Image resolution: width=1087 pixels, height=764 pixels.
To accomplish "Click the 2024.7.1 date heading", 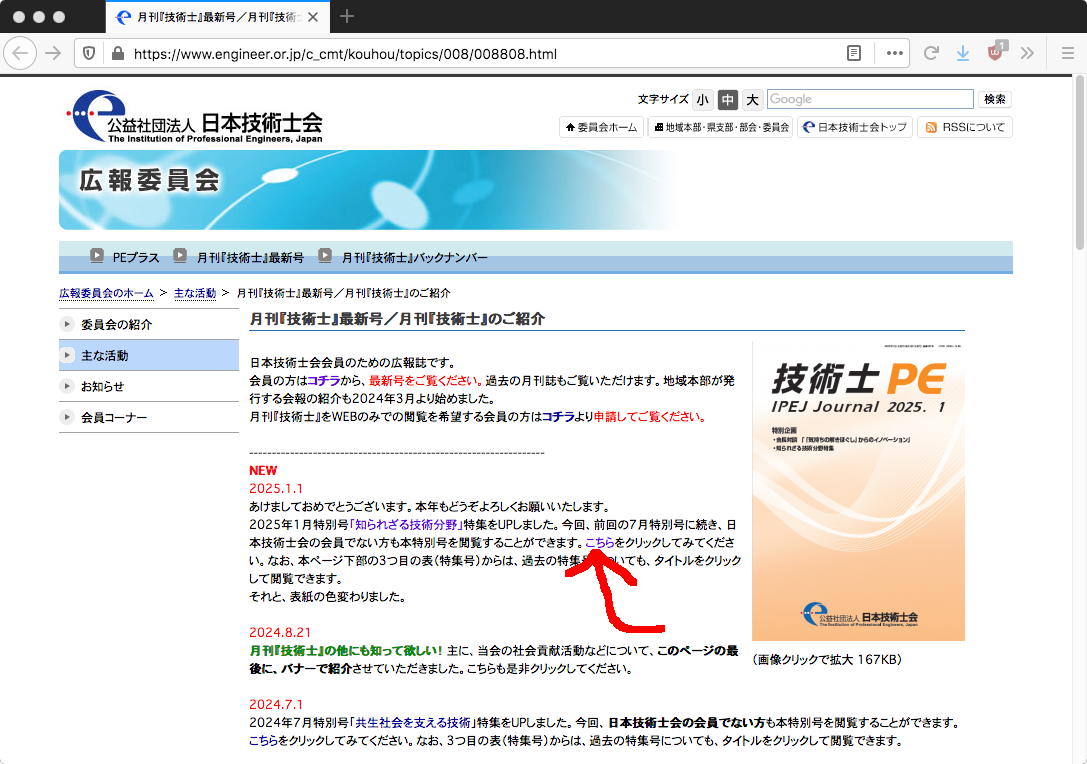I will point(276,704).
